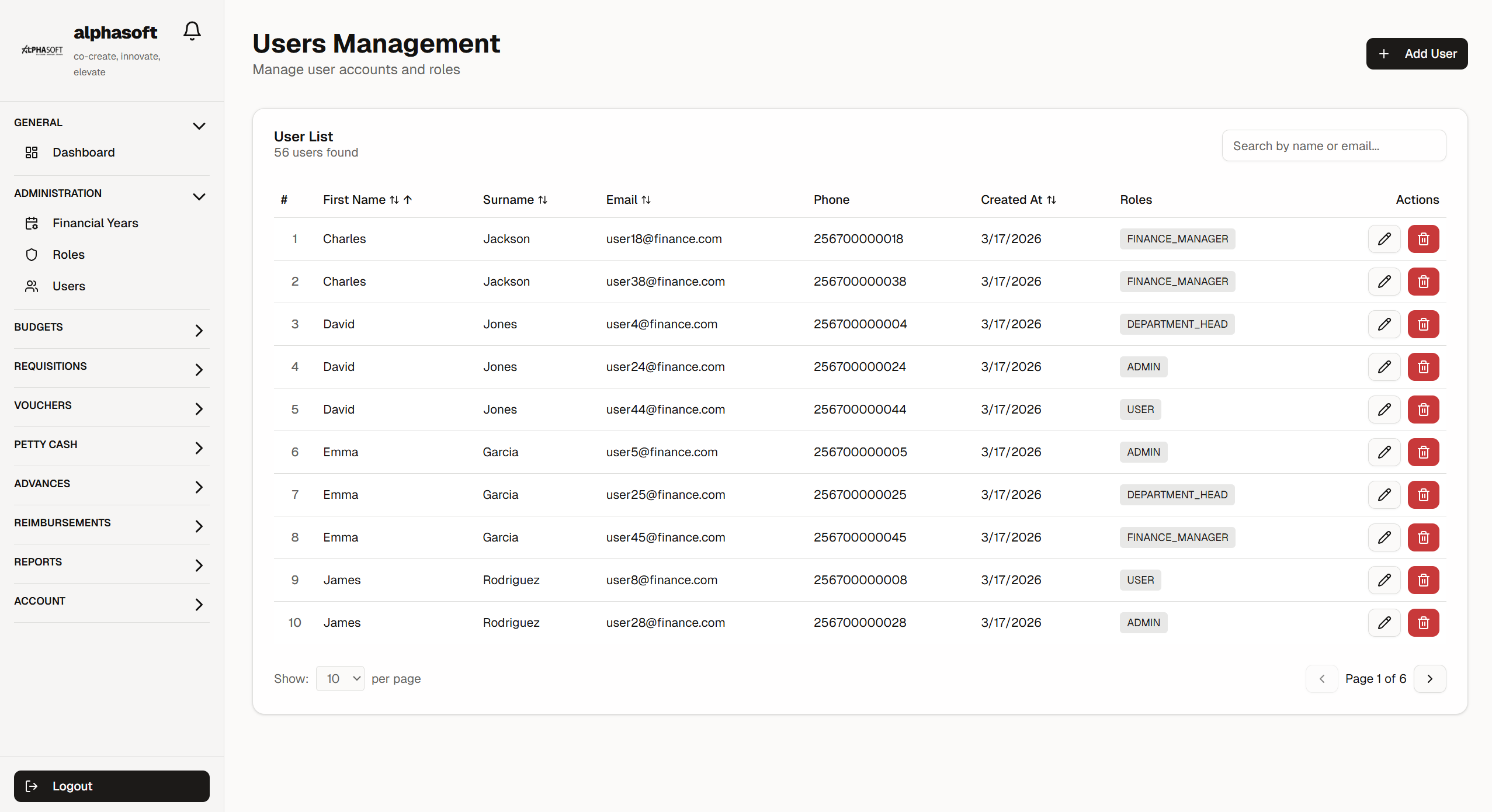Go to next page arrow
This screenshot has width=1492, height=812.
click(x=1429, y=679)
